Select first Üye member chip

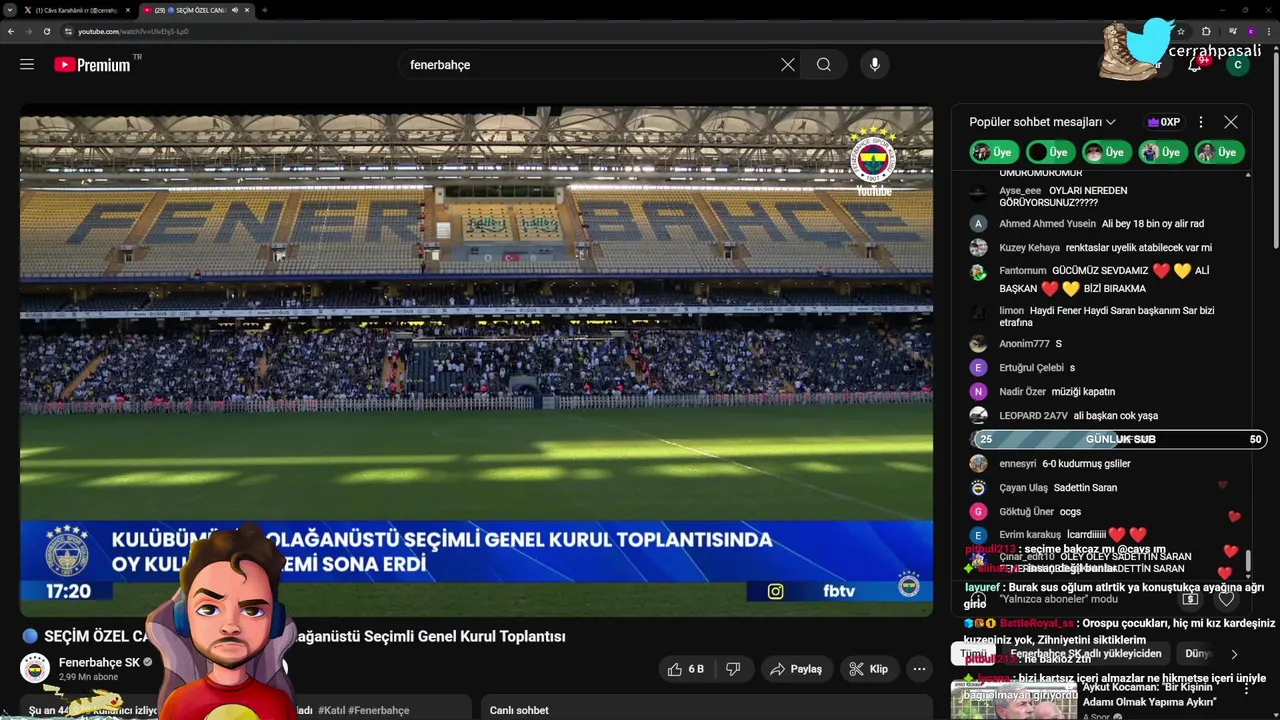tap(993, 152)
